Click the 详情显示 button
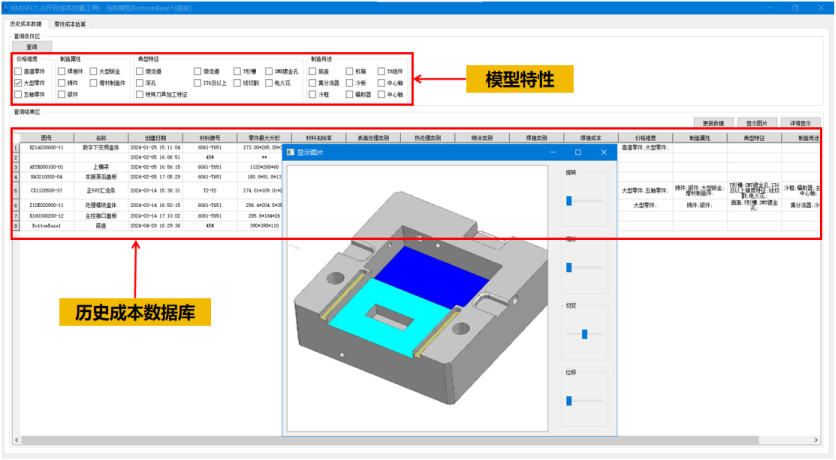The height and width of the screenshot is (460, 836). [797, 122]
